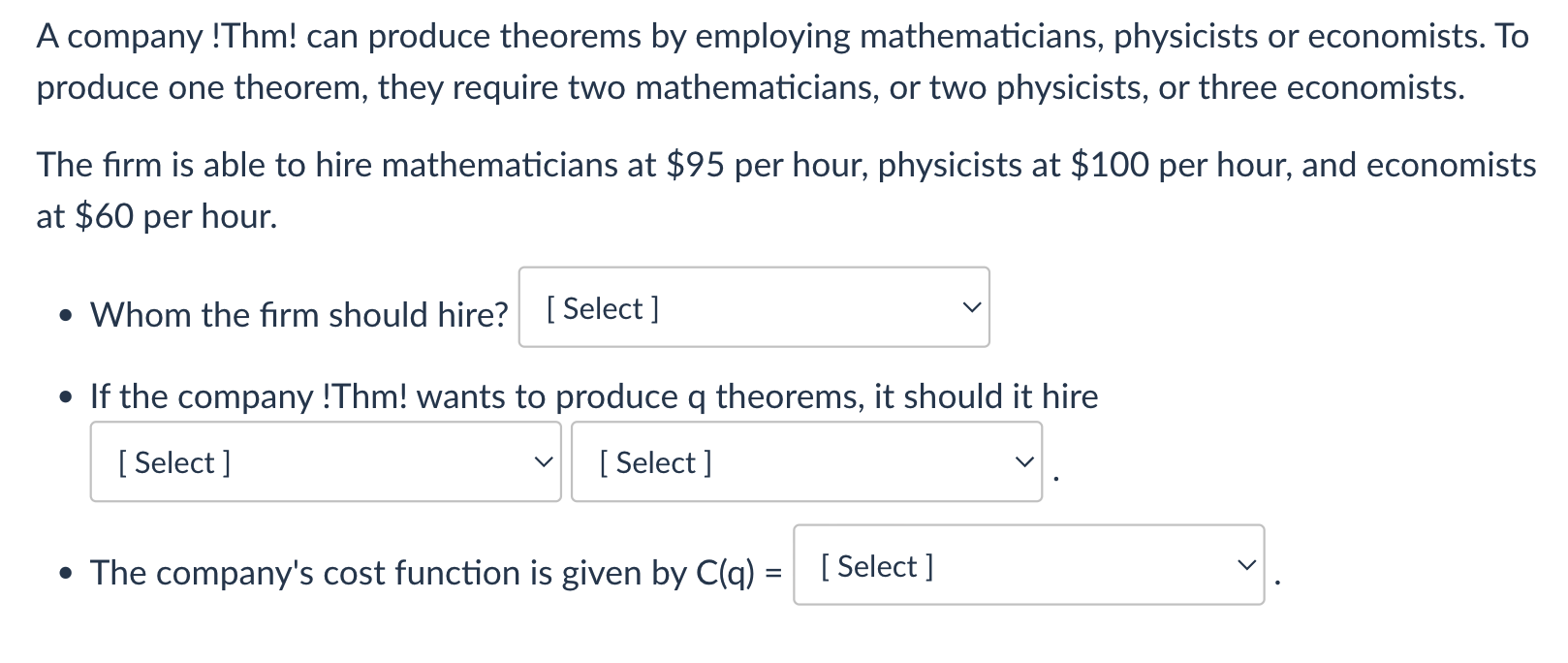Click the chevron arrow of the hire dropdown
Viewport: 1568px width, 663px height.
pos(971,308)
